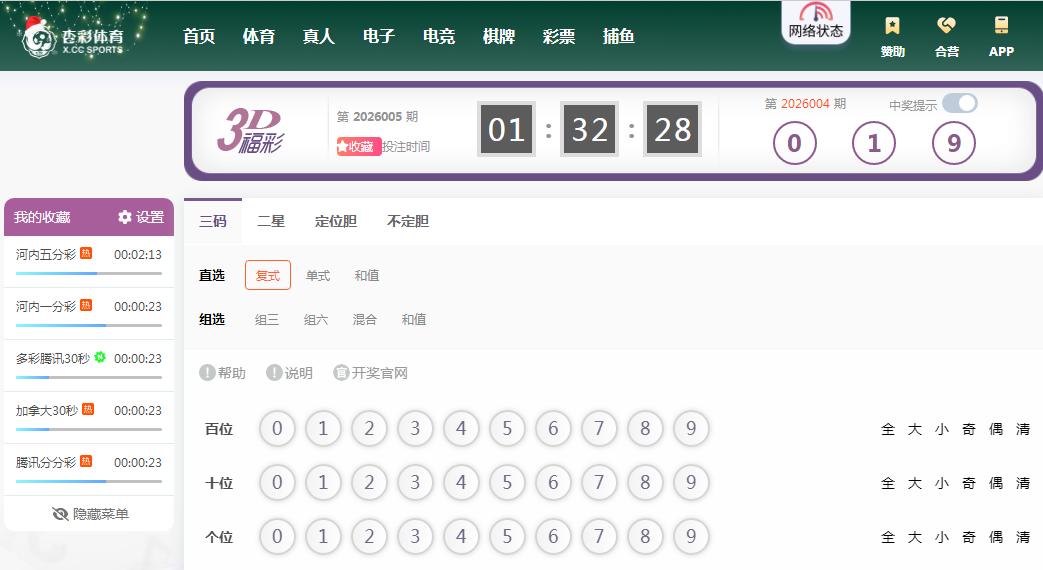The height and width of the screenshot is (570, 1043).
Task: Click 全 in the 十位 row
Action: coord(888,483)
